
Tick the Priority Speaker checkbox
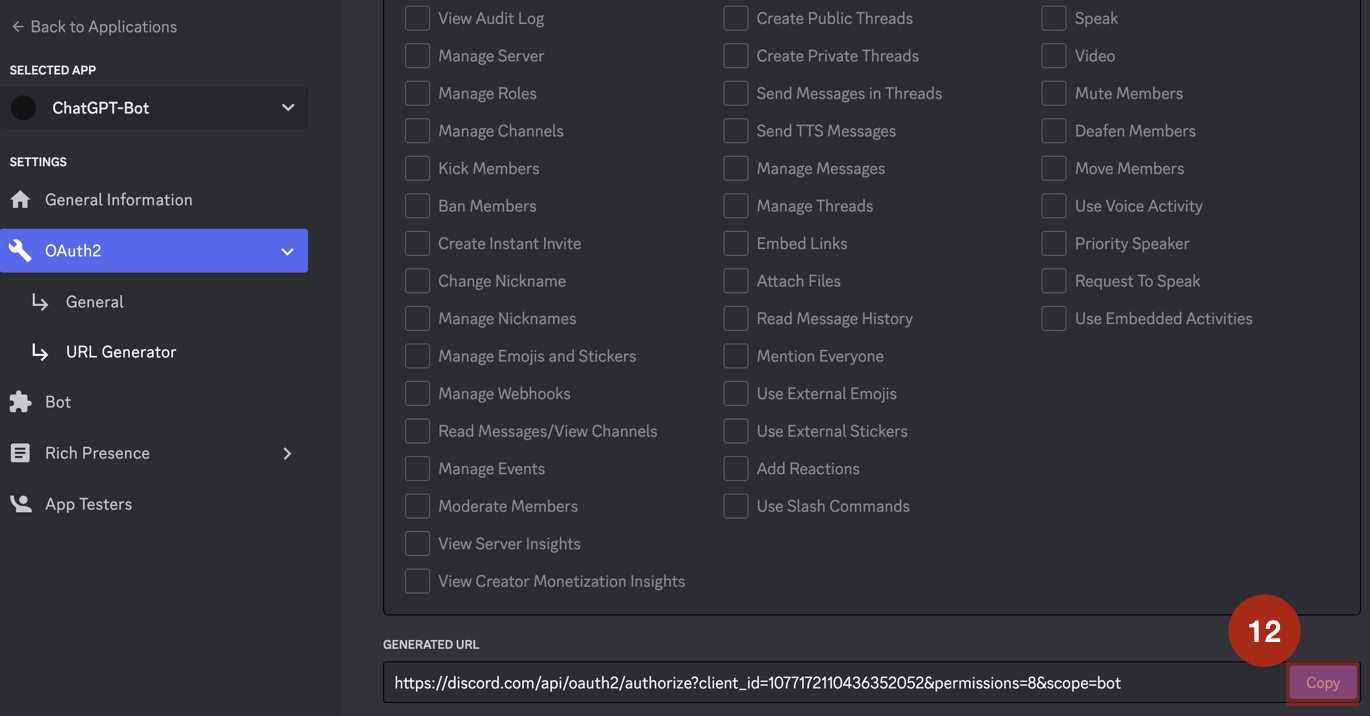[1053, 243]
